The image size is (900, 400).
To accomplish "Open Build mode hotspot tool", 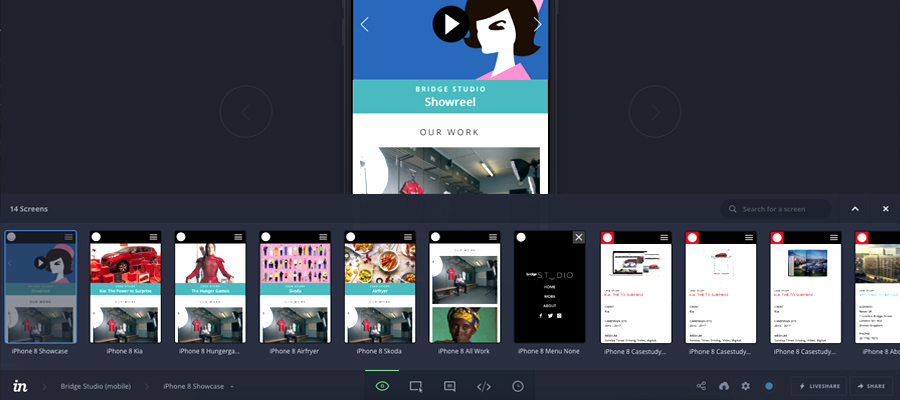I will pos(416,386).
